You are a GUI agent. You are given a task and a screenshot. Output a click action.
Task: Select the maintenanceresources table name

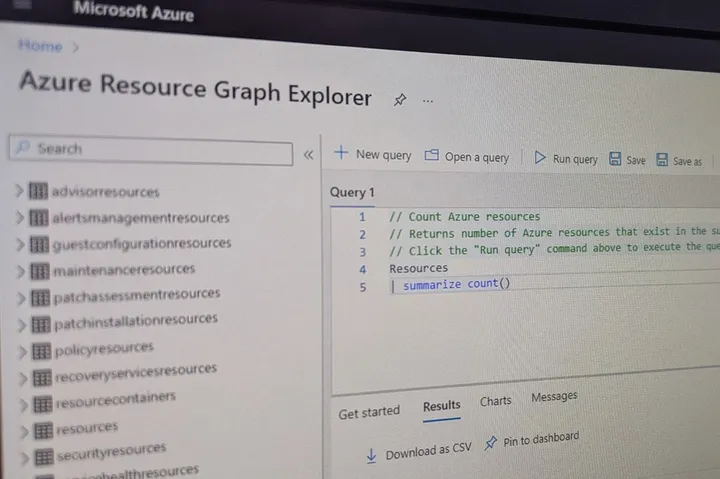pos(124,270)
